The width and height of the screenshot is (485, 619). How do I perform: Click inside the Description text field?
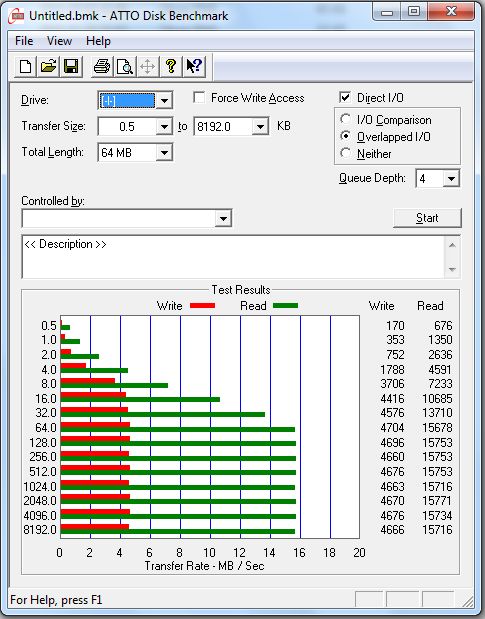[234, 257]
